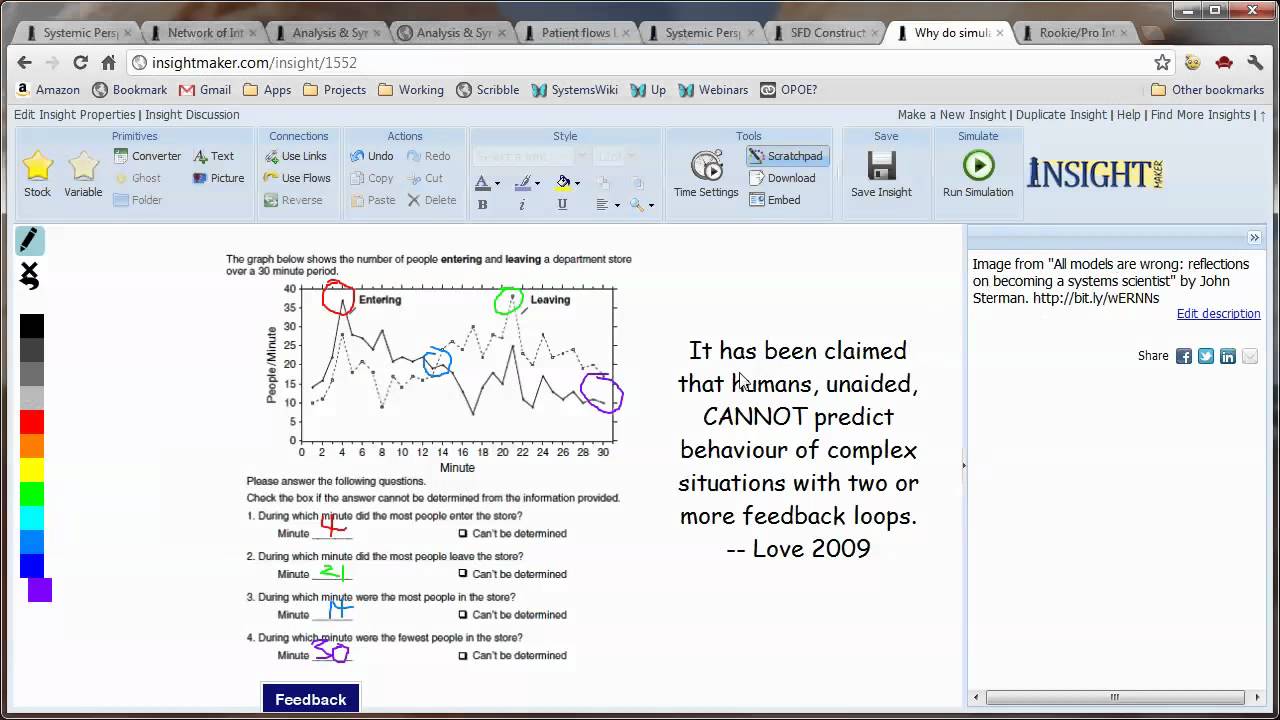Download the insight
1280x720 pixels.
[782, 178]
